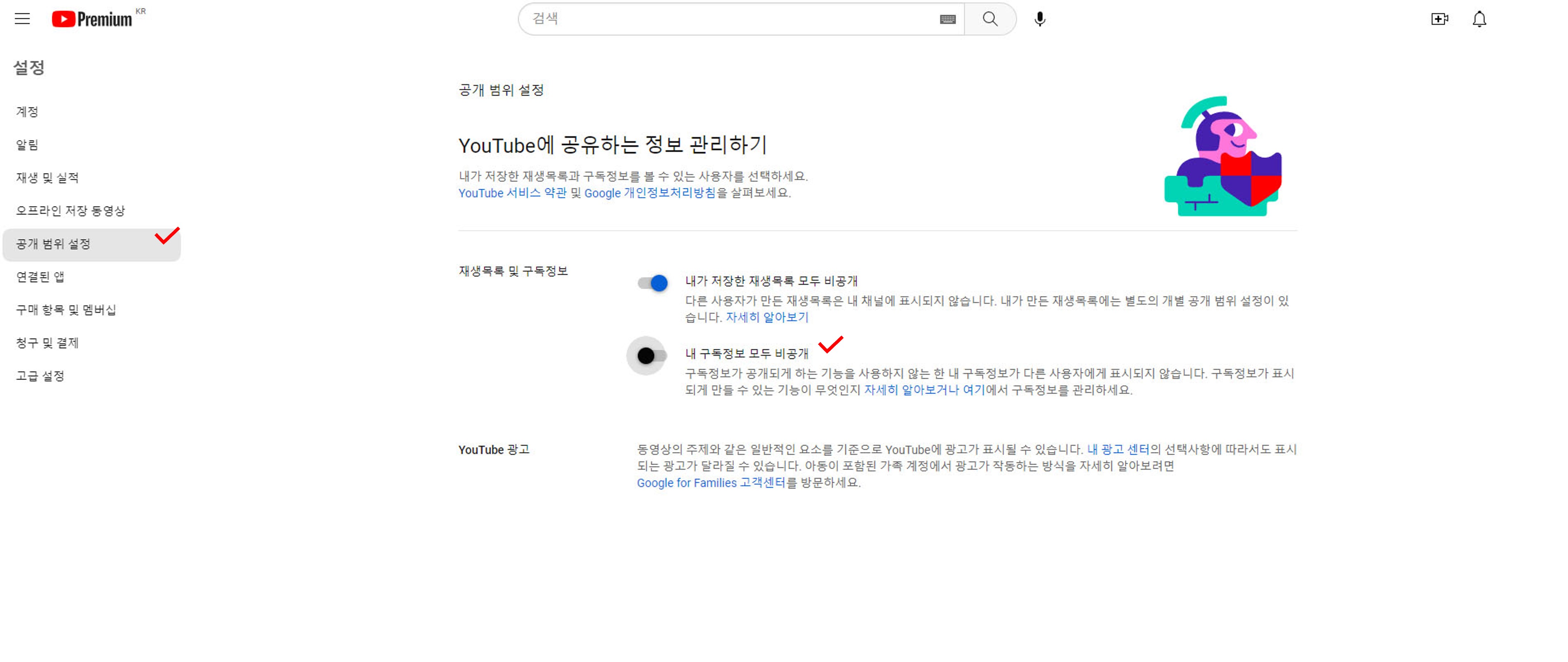
Task: Open 청구 및 결제 settings
Action: [x=91, y=343]
